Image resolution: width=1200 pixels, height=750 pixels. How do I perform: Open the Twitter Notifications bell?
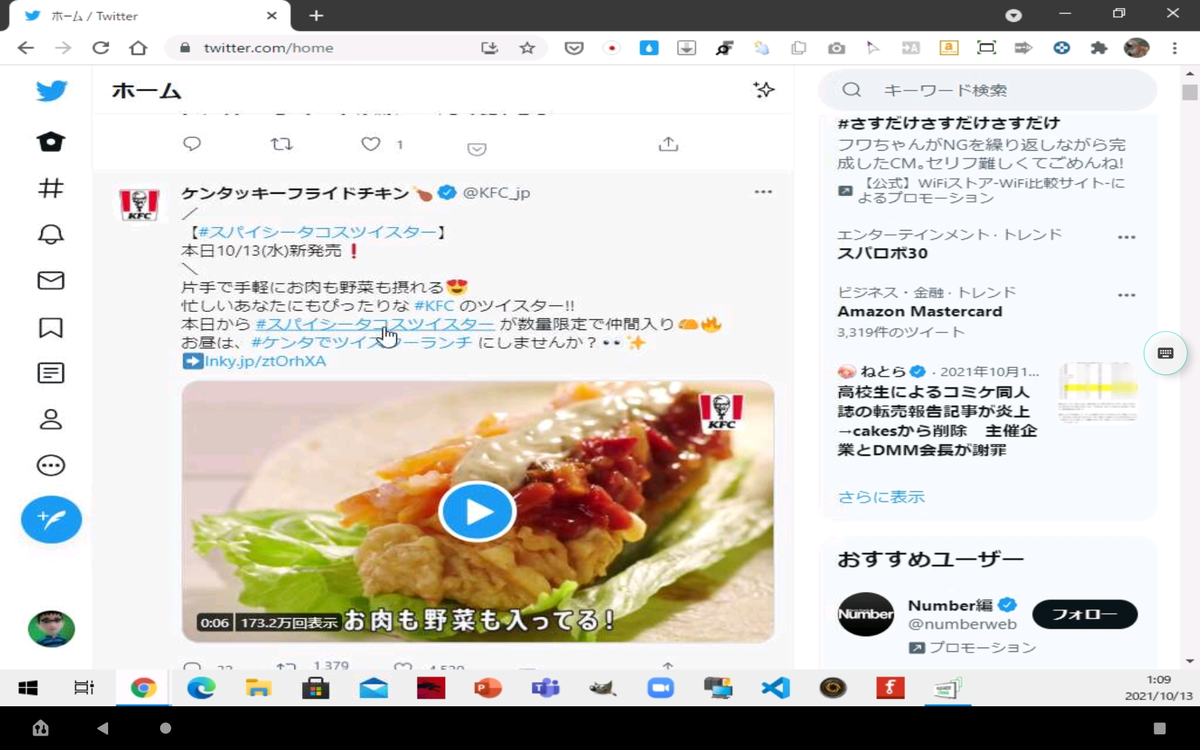tap(50, 234)
